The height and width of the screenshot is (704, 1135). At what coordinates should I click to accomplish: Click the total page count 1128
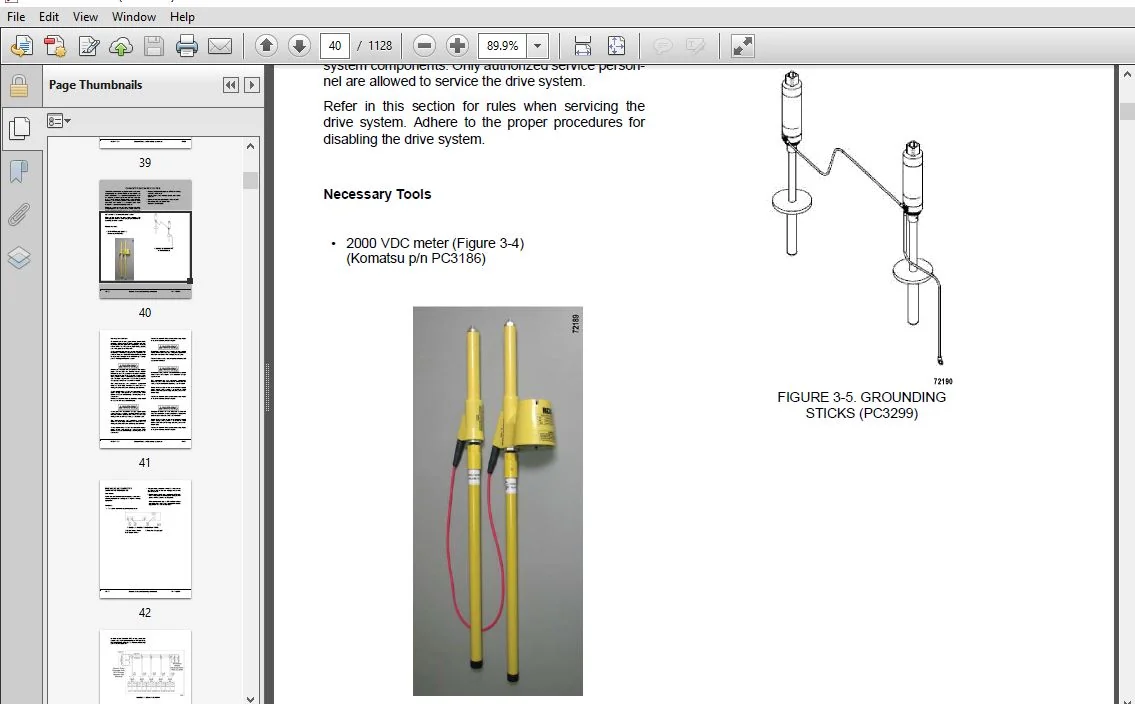point(380,46)
